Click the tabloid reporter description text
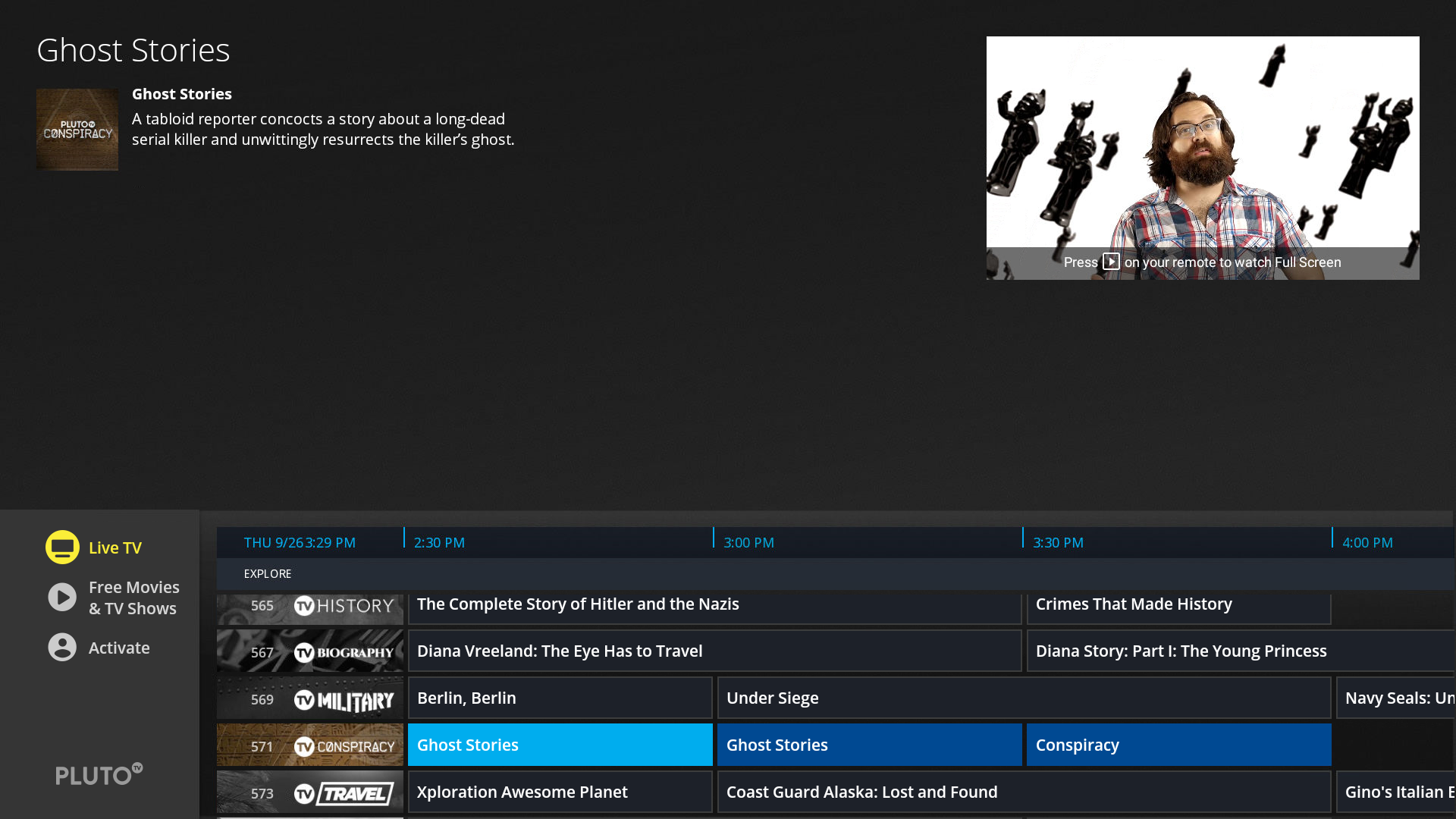This screenshot has width=1456, height=819. click(323, 129)
